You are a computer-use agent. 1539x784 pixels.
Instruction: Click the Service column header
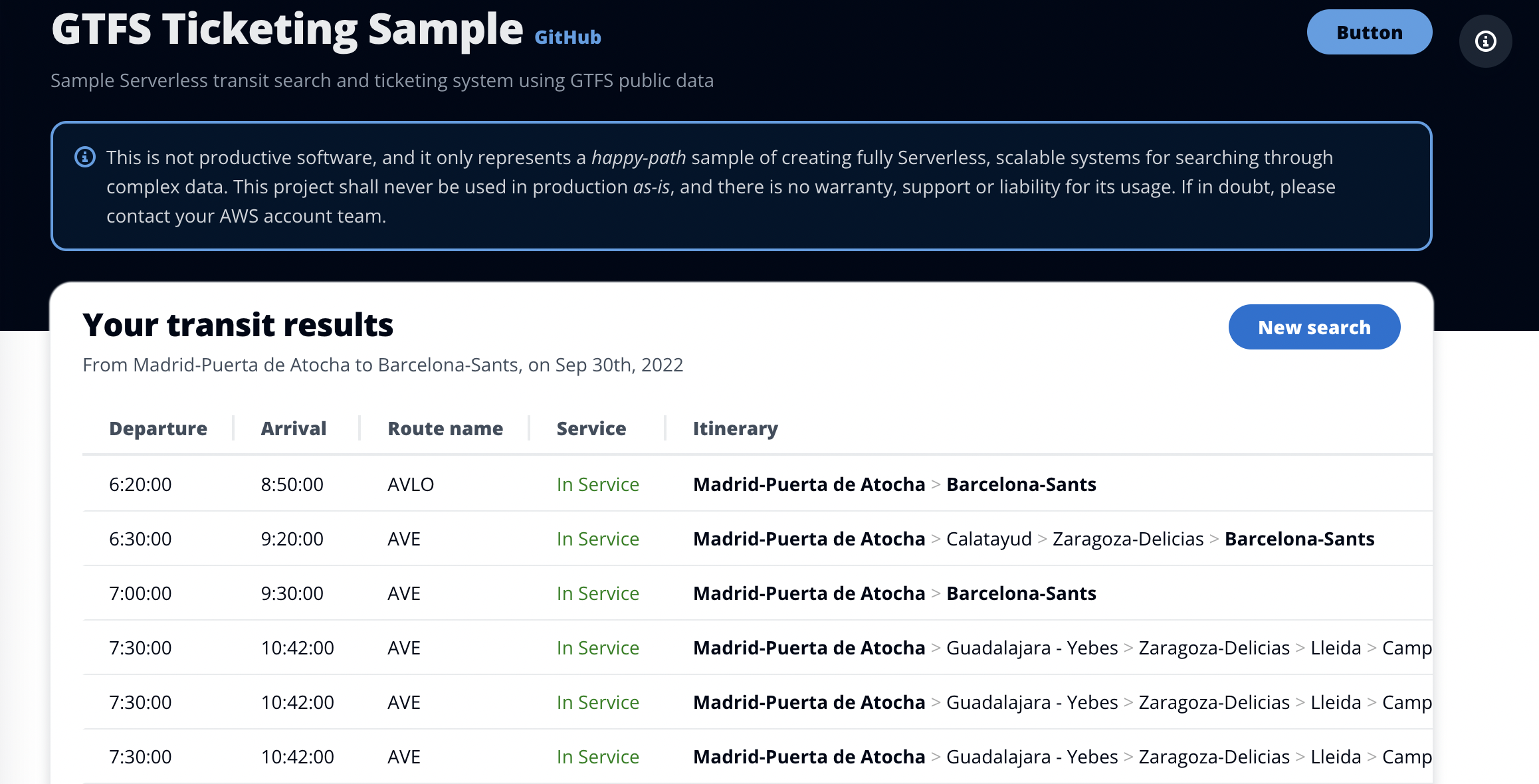[591, 429]
